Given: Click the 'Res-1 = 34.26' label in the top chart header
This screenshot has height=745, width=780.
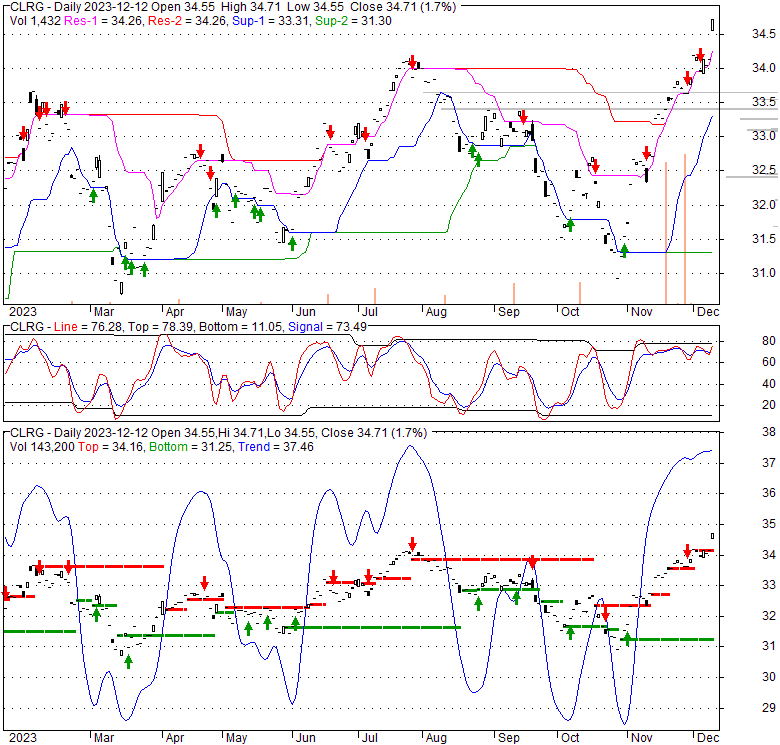Looking at the screenshot, I should 104,21.
